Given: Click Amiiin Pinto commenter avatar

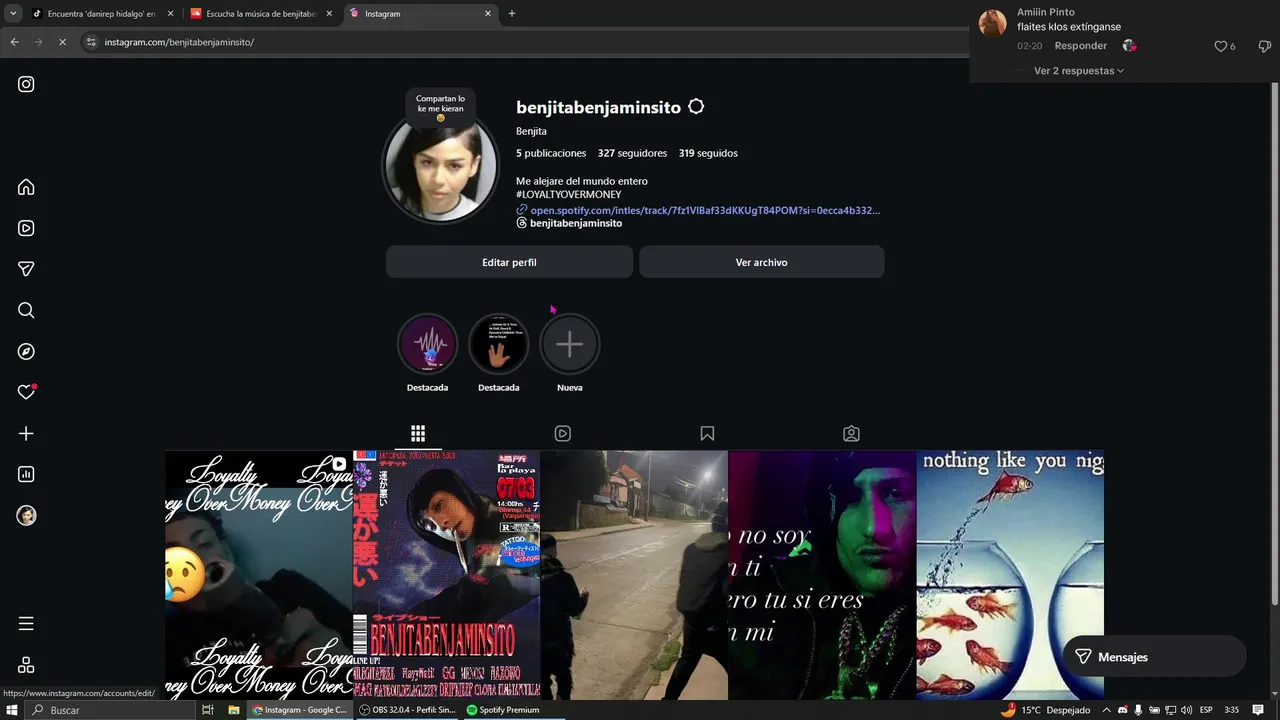Looking at the screenshot, I should tap(992, 23).
